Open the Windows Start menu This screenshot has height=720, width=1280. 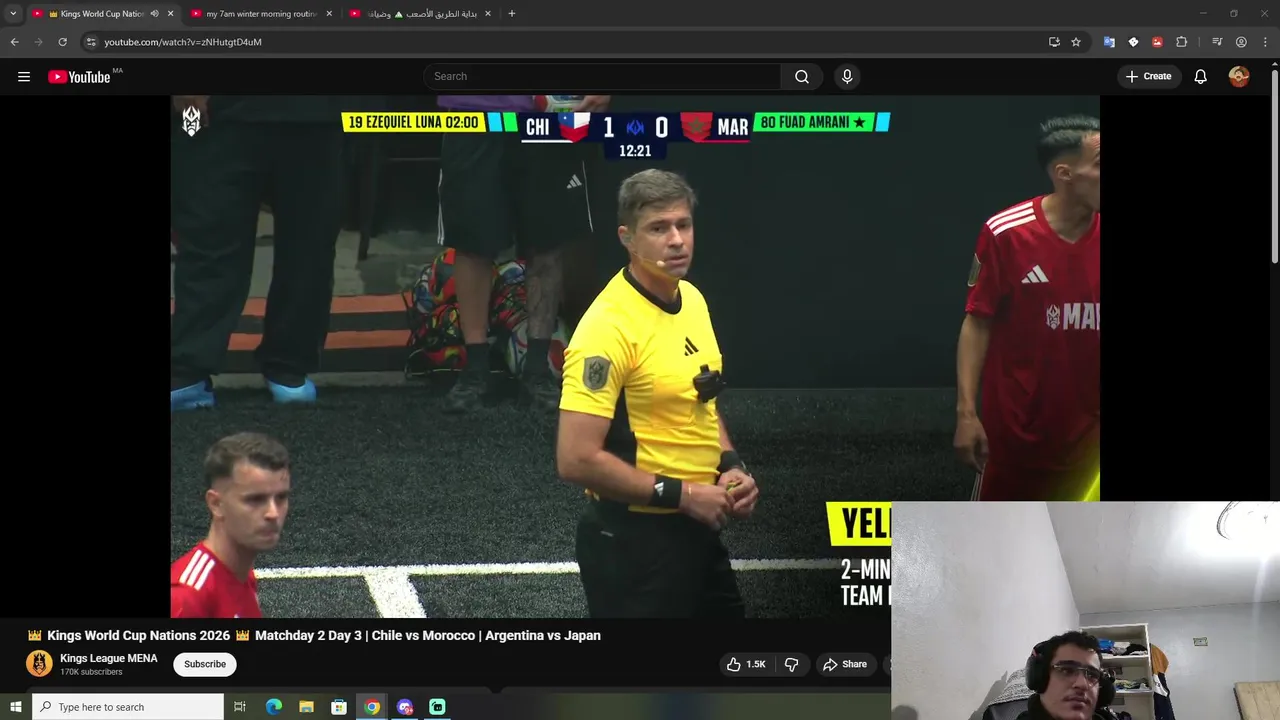pos(15,707)
